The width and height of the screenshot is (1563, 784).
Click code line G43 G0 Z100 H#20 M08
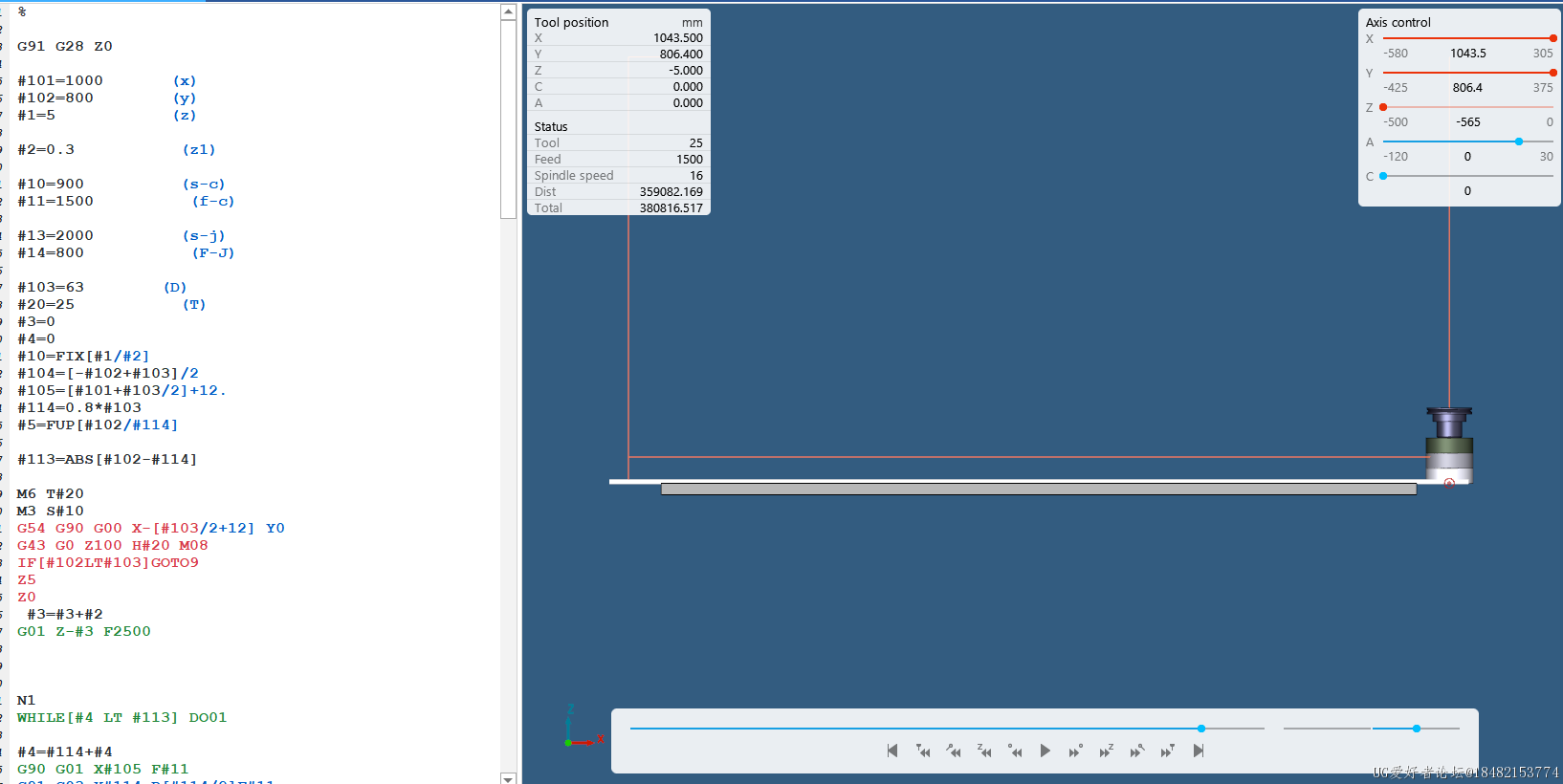pos(113,545)
